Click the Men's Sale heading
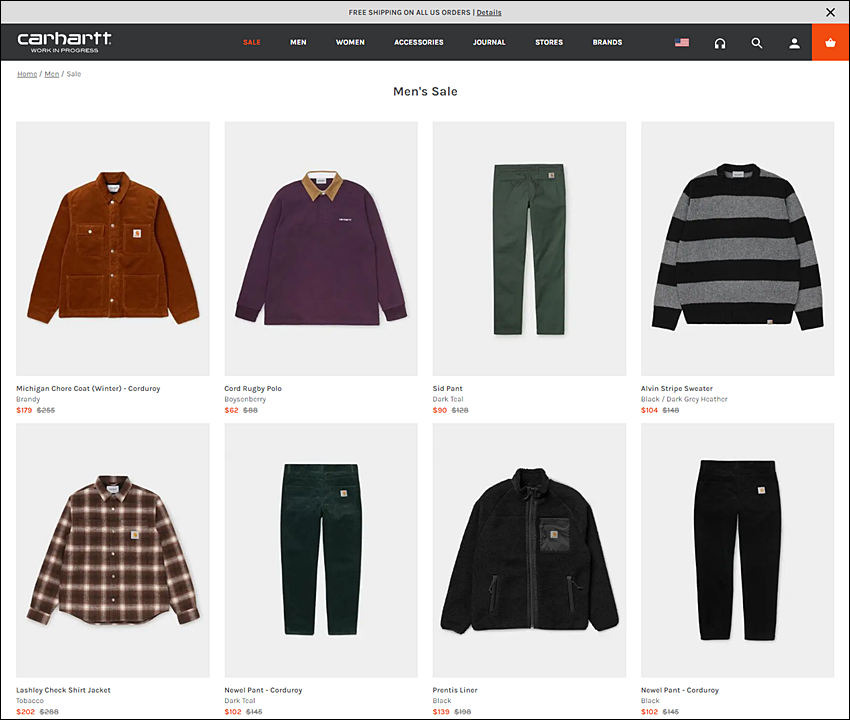 (x=425, y=92)
